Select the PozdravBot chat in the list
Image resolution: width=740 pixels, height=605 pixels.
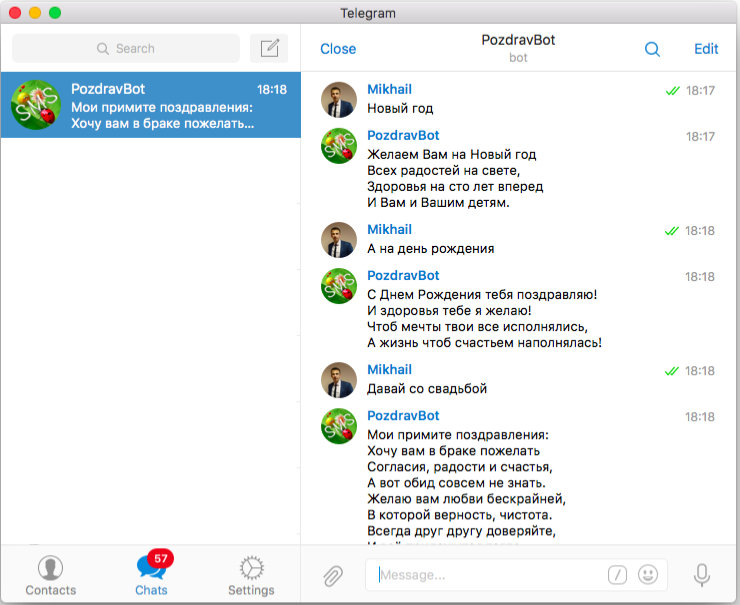[151, 105]
